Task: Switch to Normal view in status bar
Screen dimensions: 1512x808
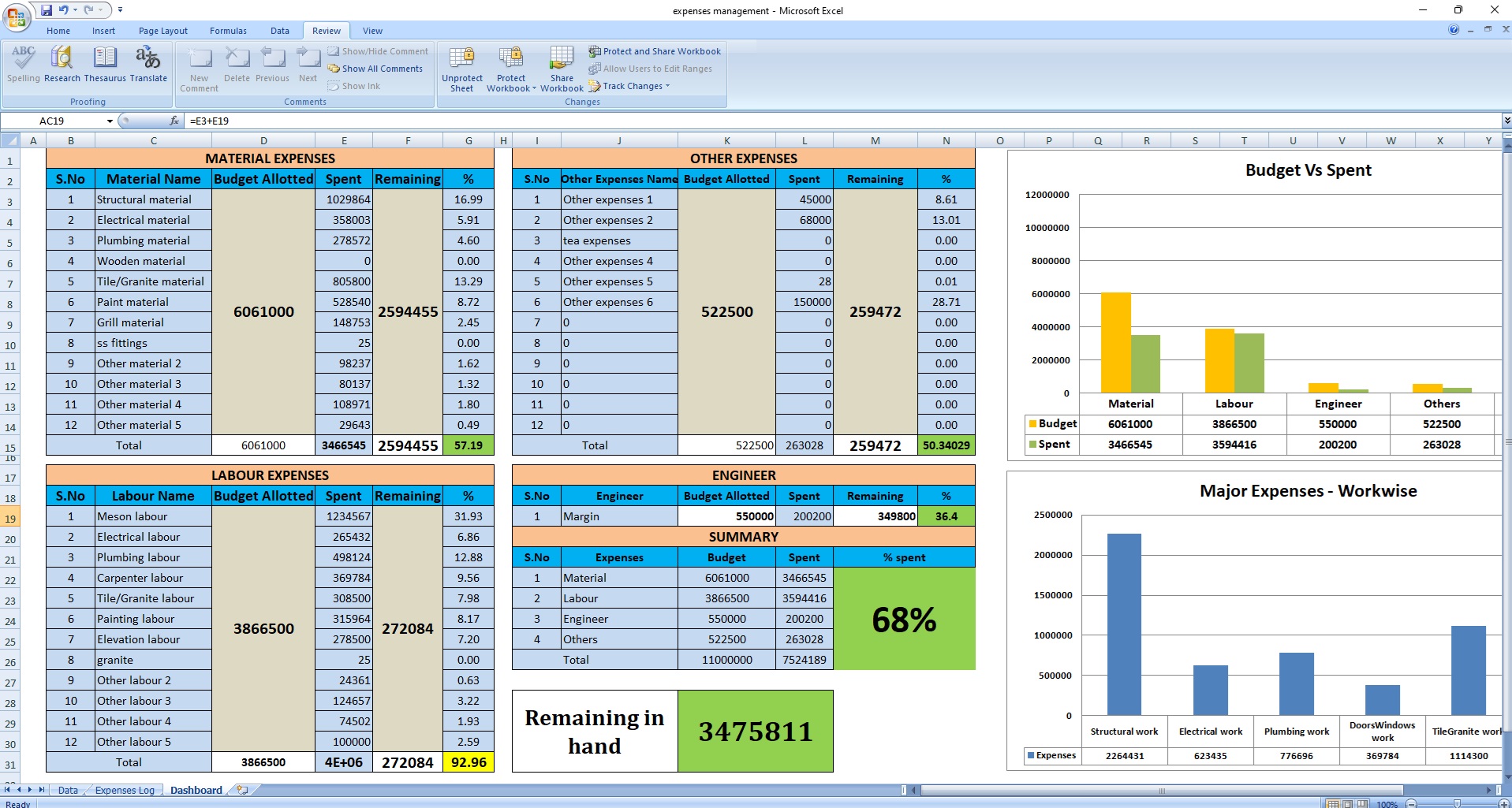Action: click(1333, 804)
